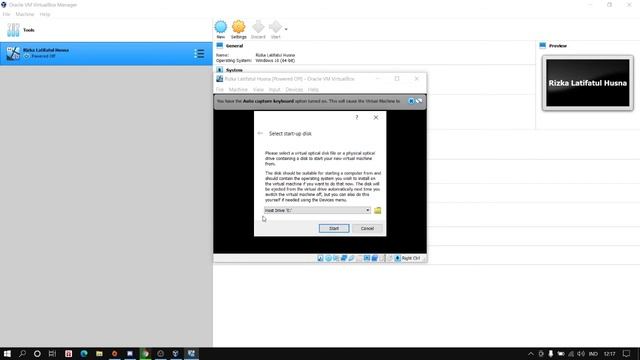Expand the Start button dropdown arrow
The height and width of the screenshot is (360, 640).
coord(286,29)
